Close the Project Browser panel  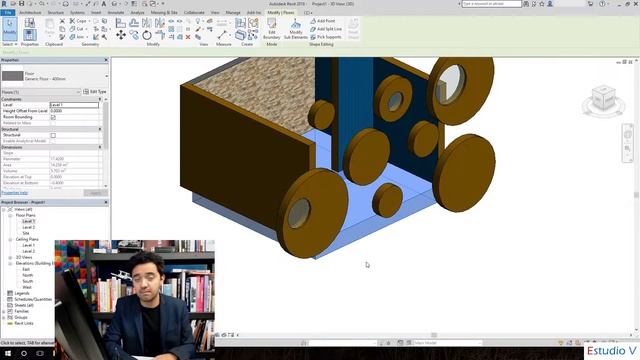[x=106, y=202]
